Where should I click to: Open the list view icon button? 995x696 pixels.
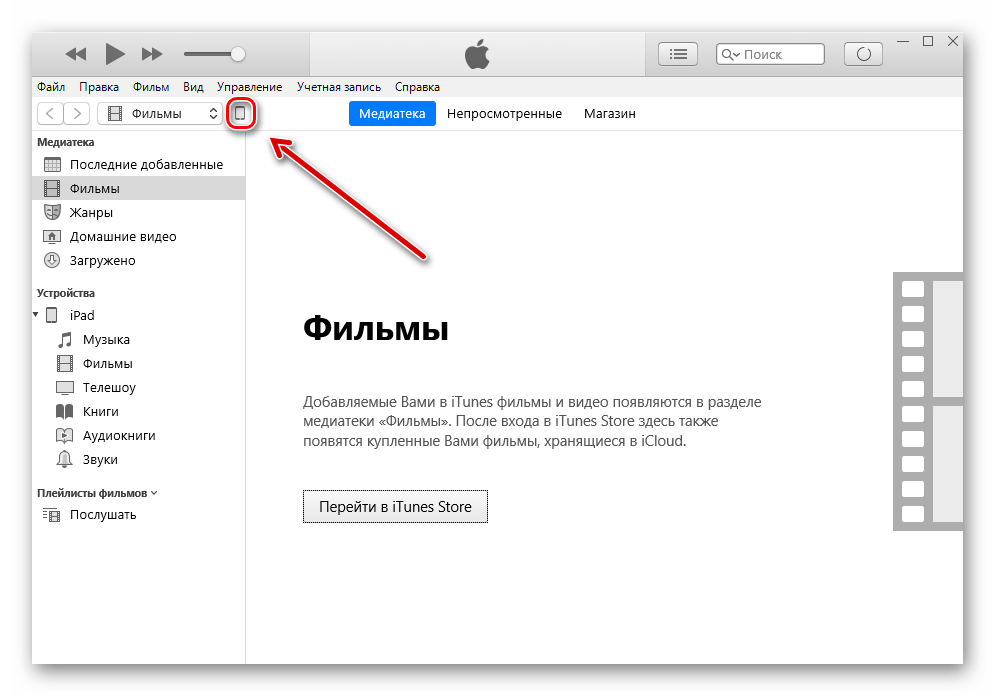pyautogui.click(x=678, y=54)
